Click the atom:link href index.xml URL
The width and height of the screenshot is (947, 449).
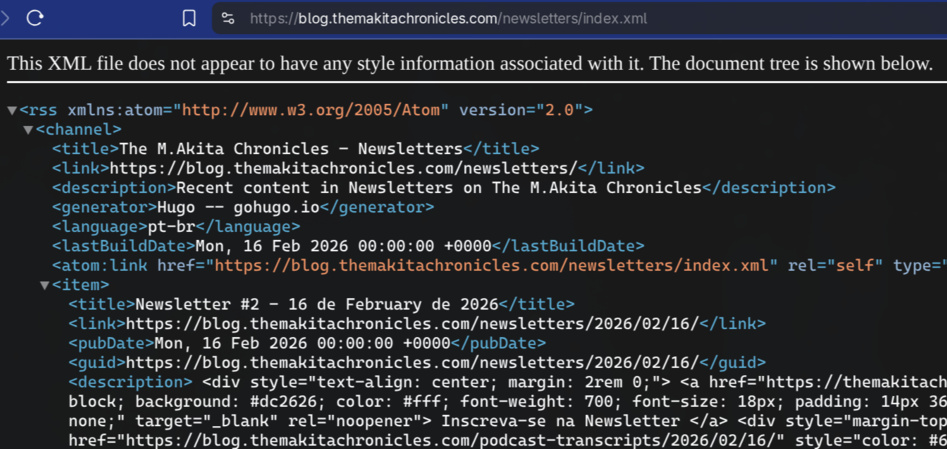[x=495, y=265]
